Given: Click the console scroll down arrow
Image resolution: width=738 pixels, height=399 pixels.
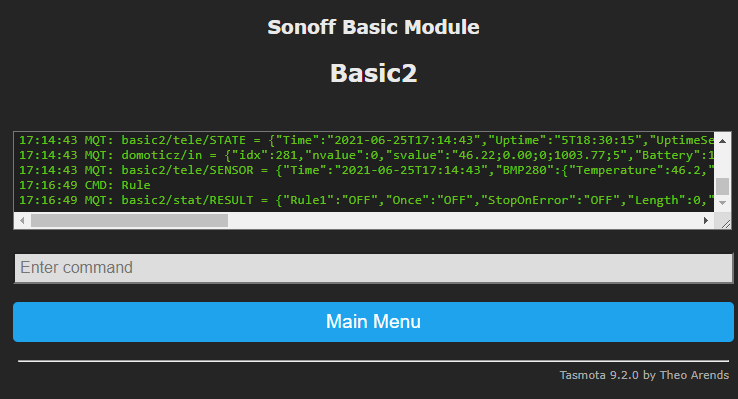Looking at the screenshot, I should coord(722,203).
